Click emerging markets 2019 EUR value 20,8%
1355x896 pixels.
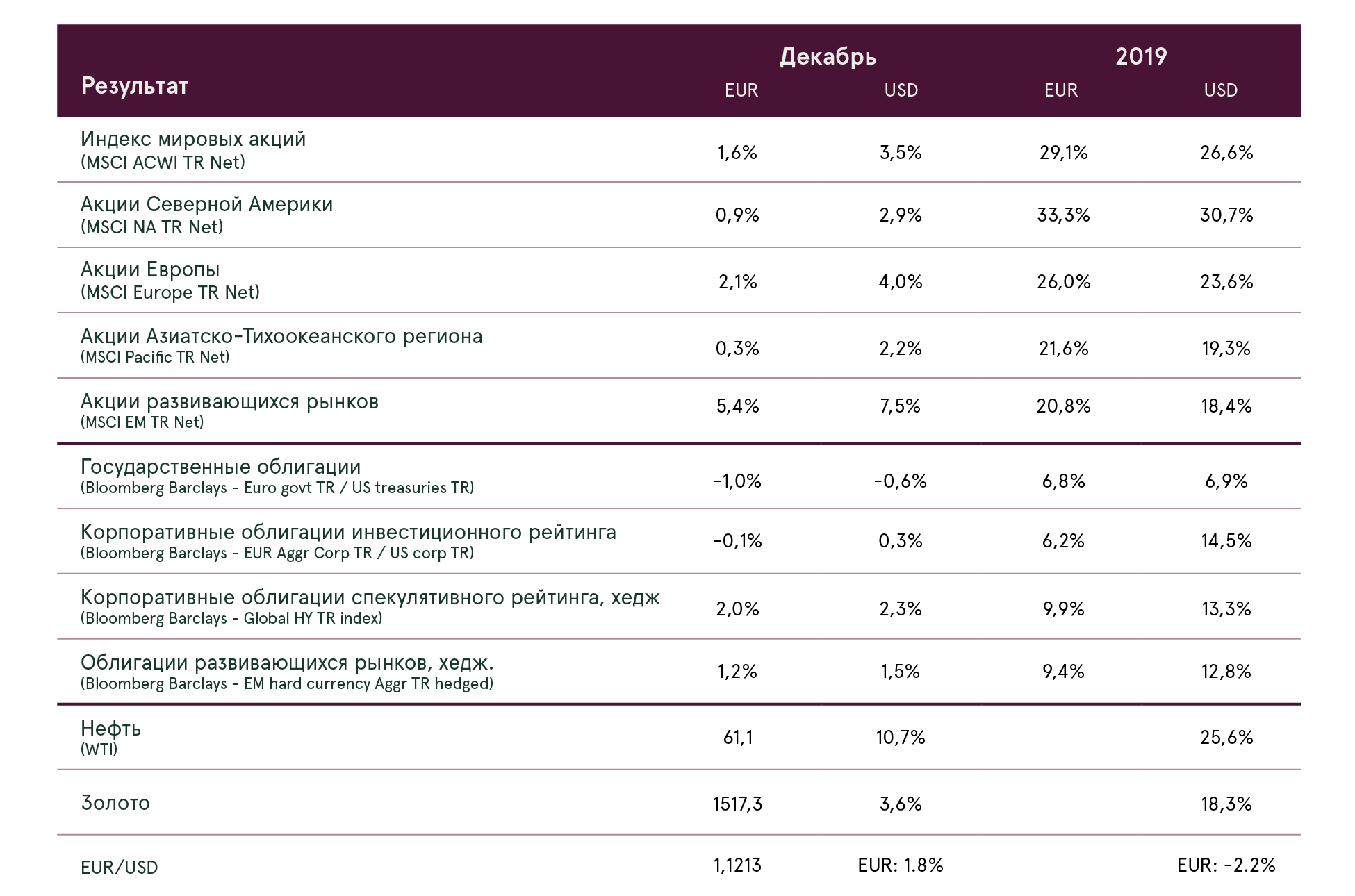click(x=1063, y=406)
